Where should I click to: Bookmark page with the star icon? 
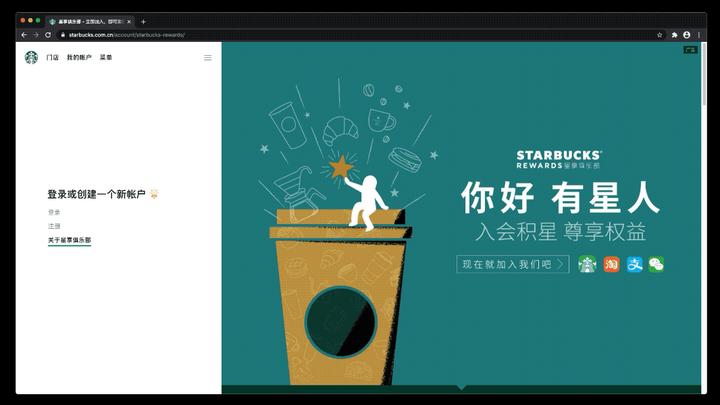pos(659,35)
